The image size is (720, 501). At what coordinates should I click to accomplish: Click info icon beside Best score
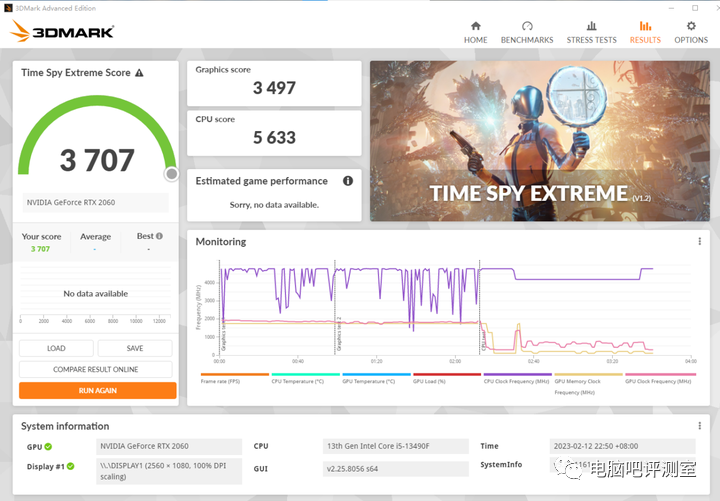(159, 236)
